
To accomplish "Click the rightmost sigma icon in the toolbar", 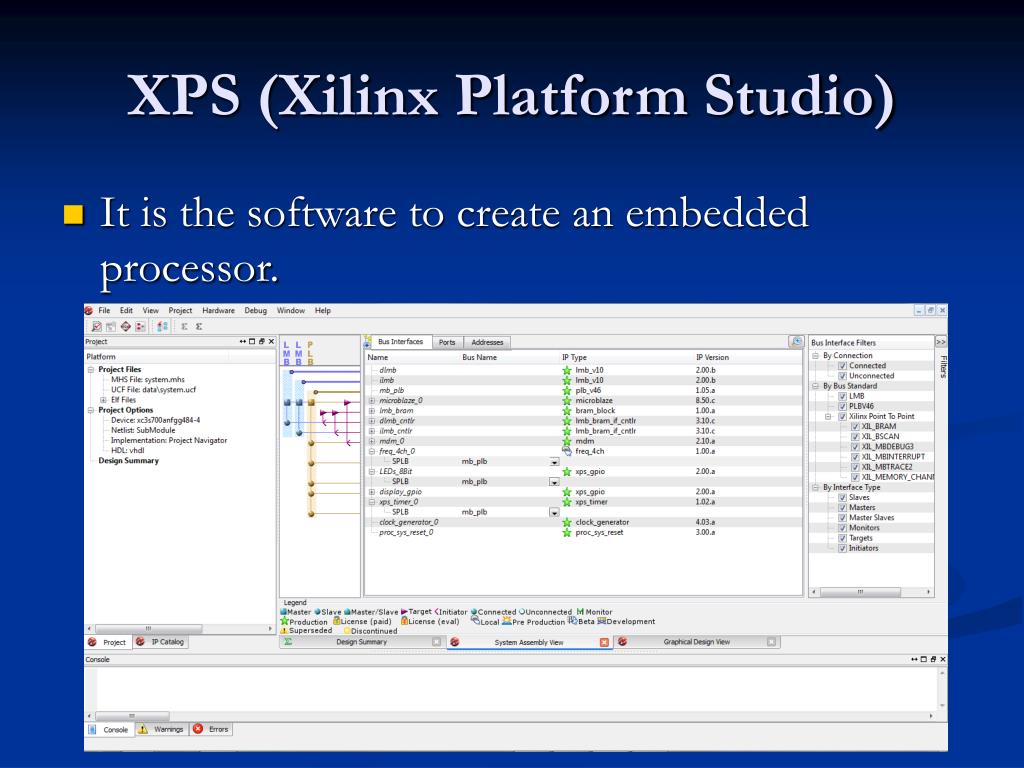I will pyautogui.click(x=199, y=327).
